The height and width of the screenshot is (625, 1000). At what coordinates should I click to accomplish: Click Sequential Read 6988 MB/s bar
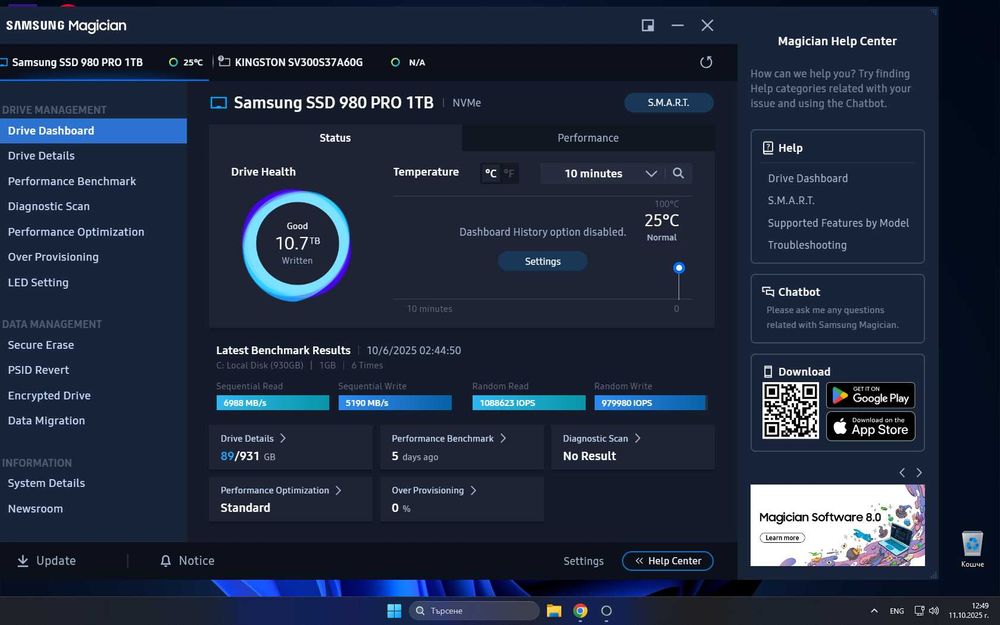[272, 403]
